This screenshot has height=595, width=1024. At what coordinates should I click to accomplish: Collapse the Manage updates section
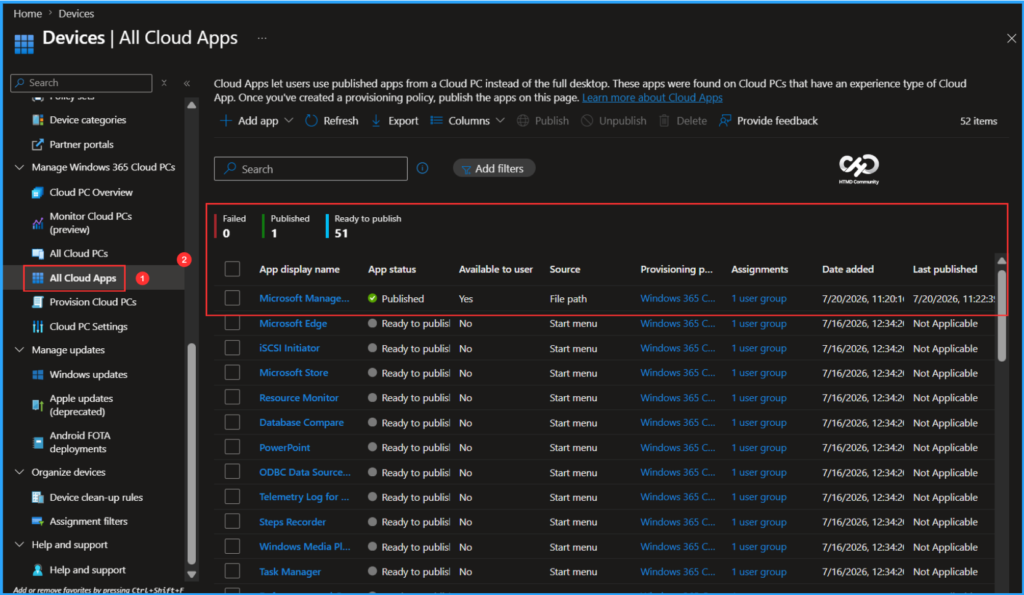pos(20,350)
